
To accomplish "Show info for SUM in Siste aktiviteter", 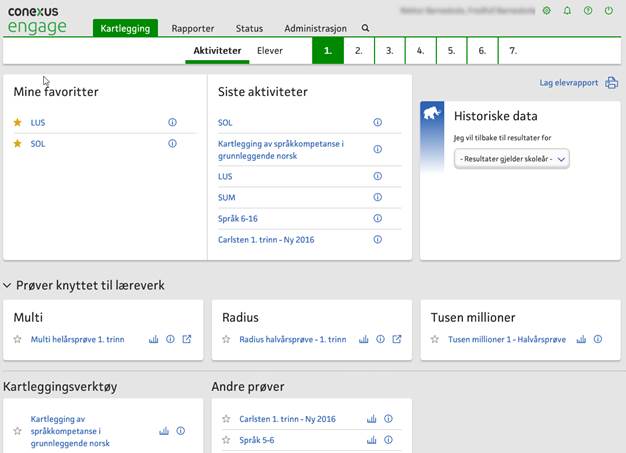I will [378, 198].
